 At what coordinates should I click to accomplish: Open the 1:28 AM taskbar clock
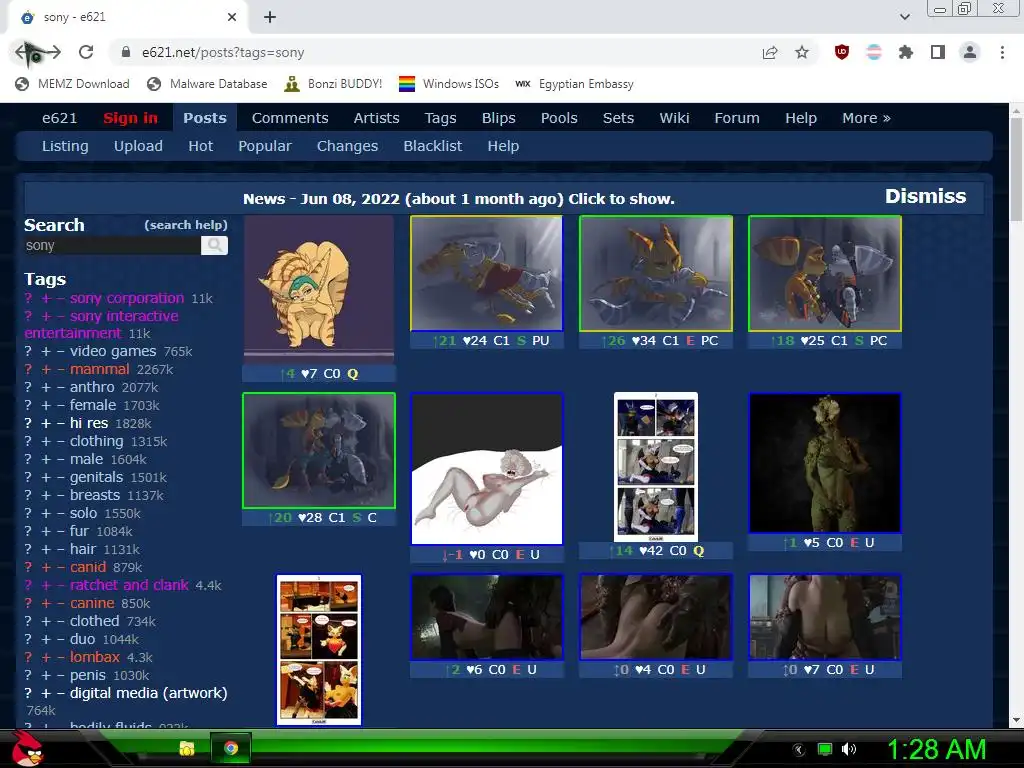(x=936, y=749)
